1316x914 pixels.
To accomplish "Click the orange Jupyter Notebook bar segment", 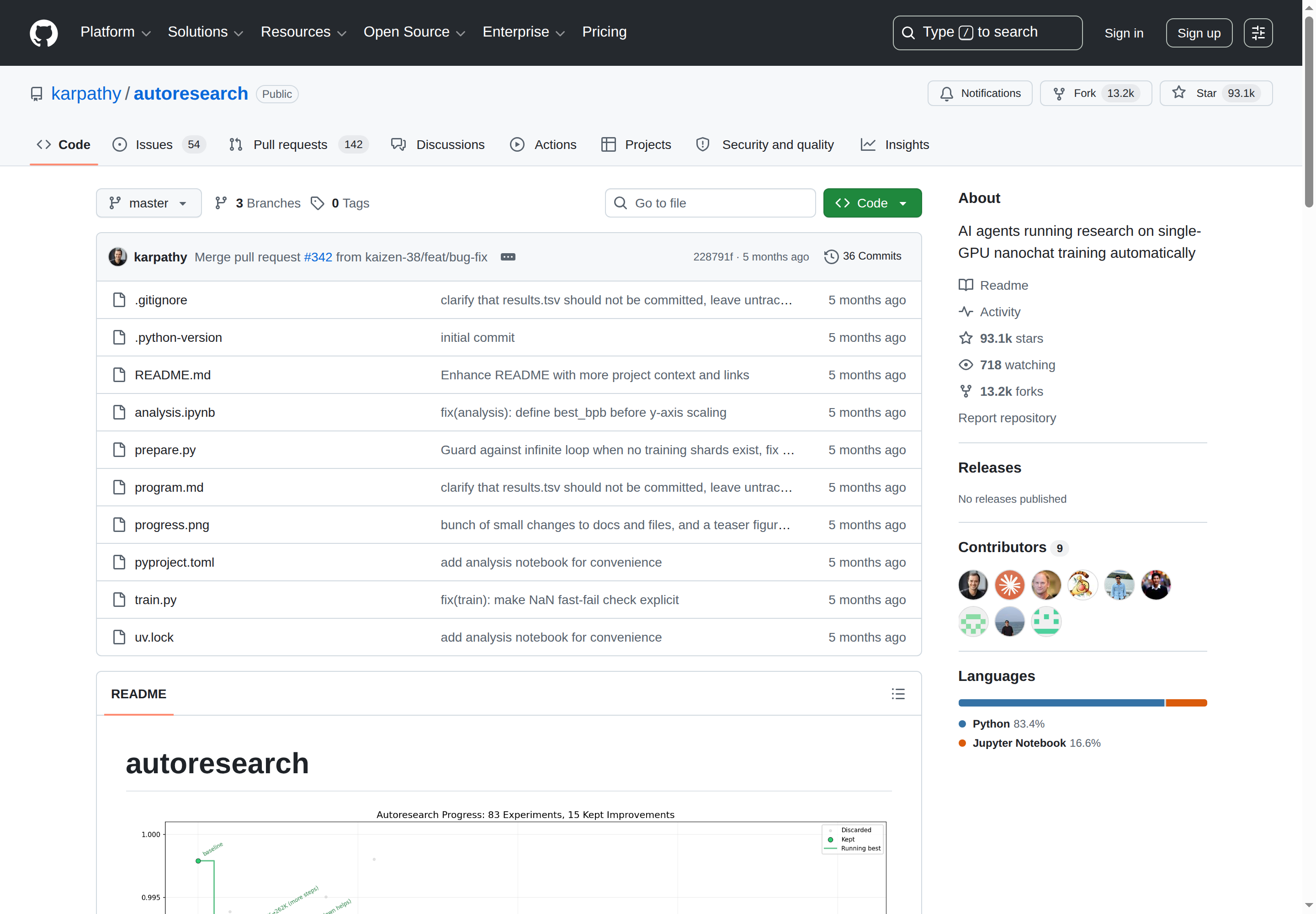I will (x=1187, y=703).
